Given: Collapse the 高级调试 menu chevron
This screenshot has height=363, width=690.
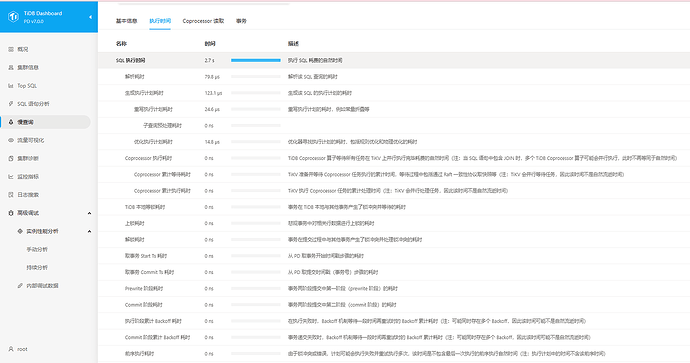Looking at the screenshot, I should point(89,213).
